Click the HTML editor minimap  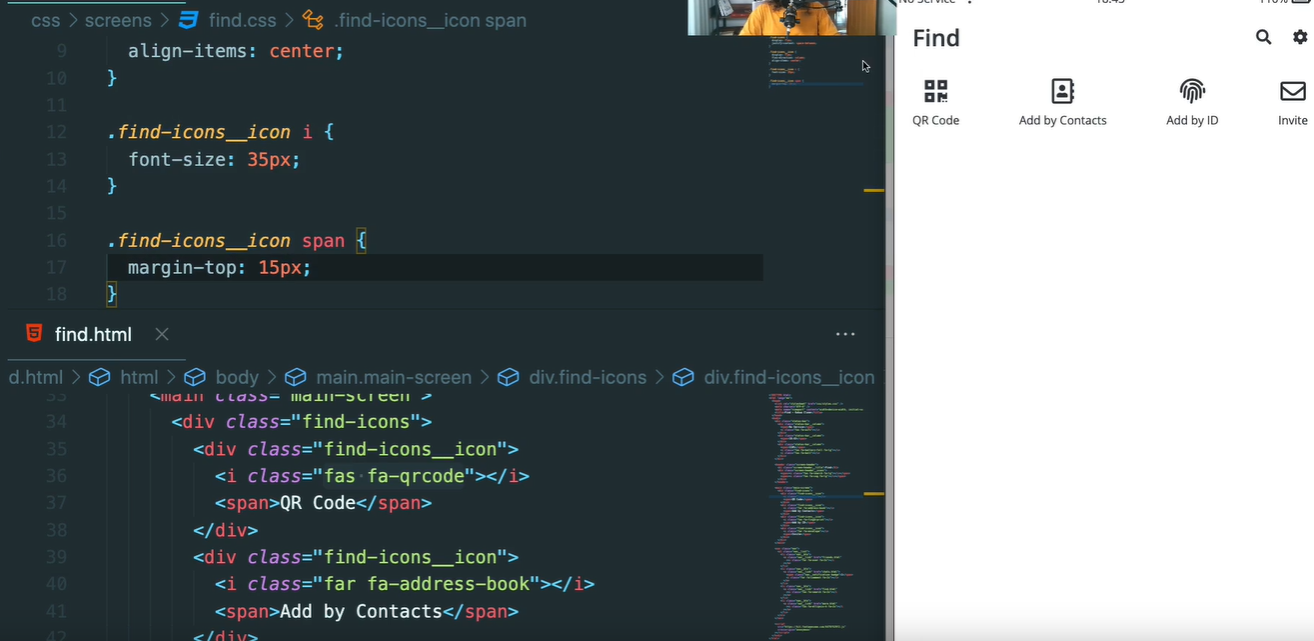[x=815, y=515]
